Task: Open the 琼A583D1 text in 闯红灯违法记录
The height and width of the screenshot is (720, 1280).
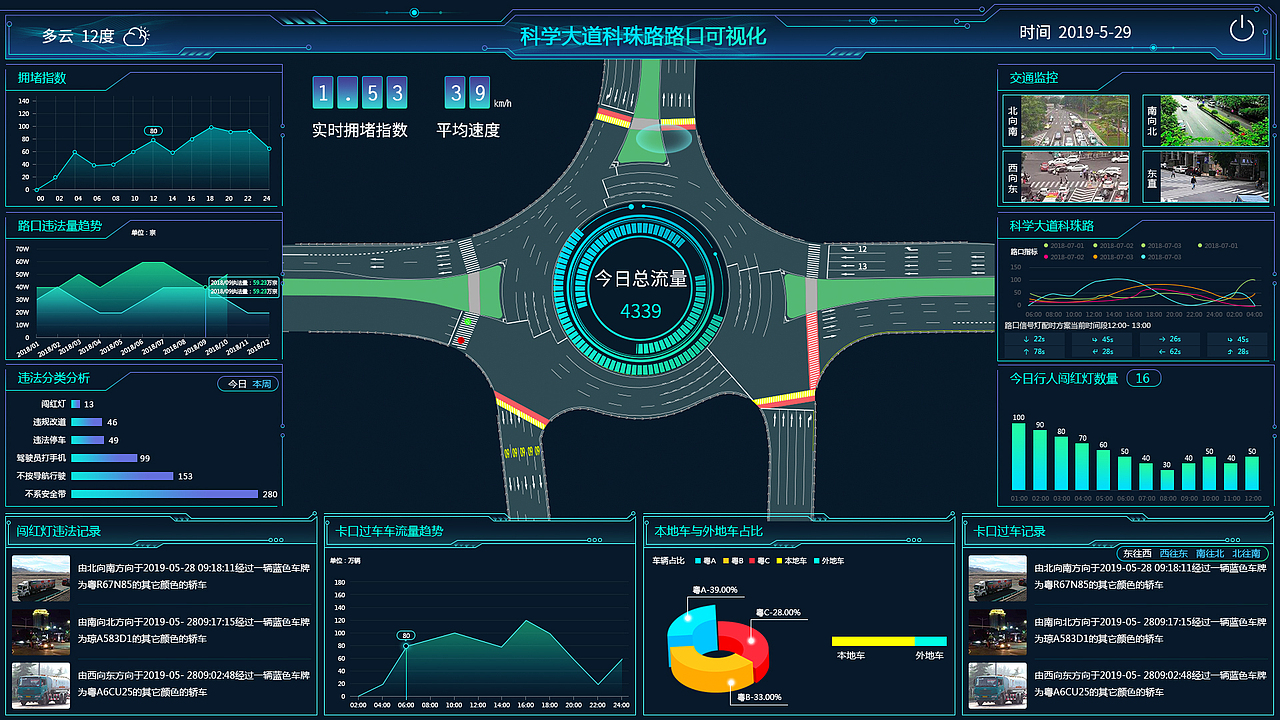Action: click(193, 630)
